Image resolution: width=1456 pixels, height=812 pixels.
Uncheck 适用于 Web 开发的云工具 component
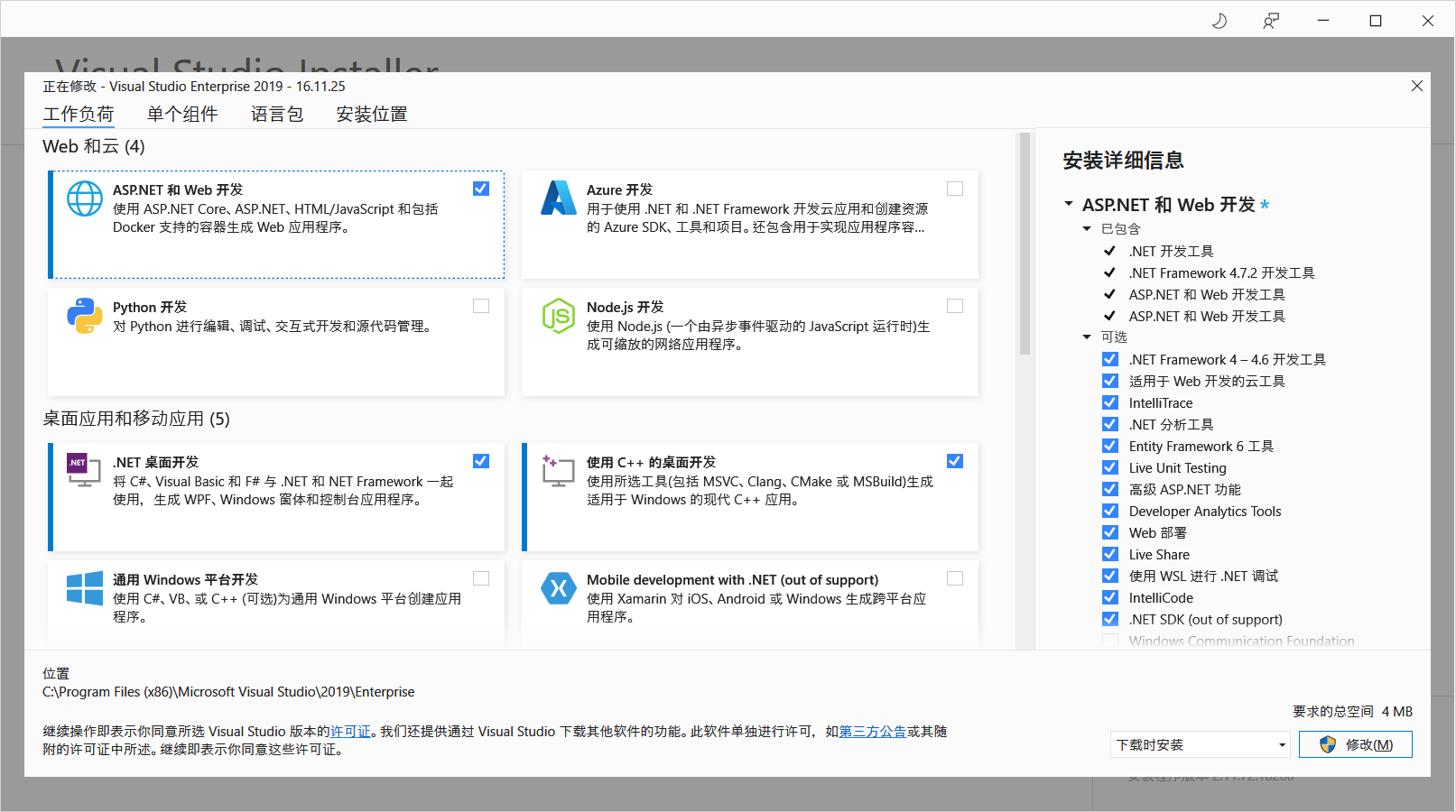pyautogui.click(x=1110, y=381)
